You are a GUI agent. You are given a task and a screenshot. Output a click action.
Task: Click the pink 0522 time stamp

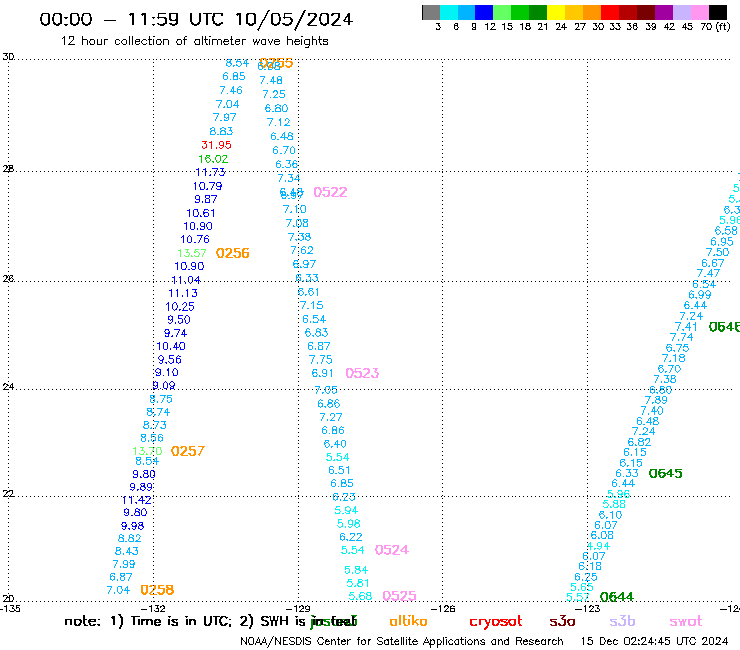click(x=330, y=192)
